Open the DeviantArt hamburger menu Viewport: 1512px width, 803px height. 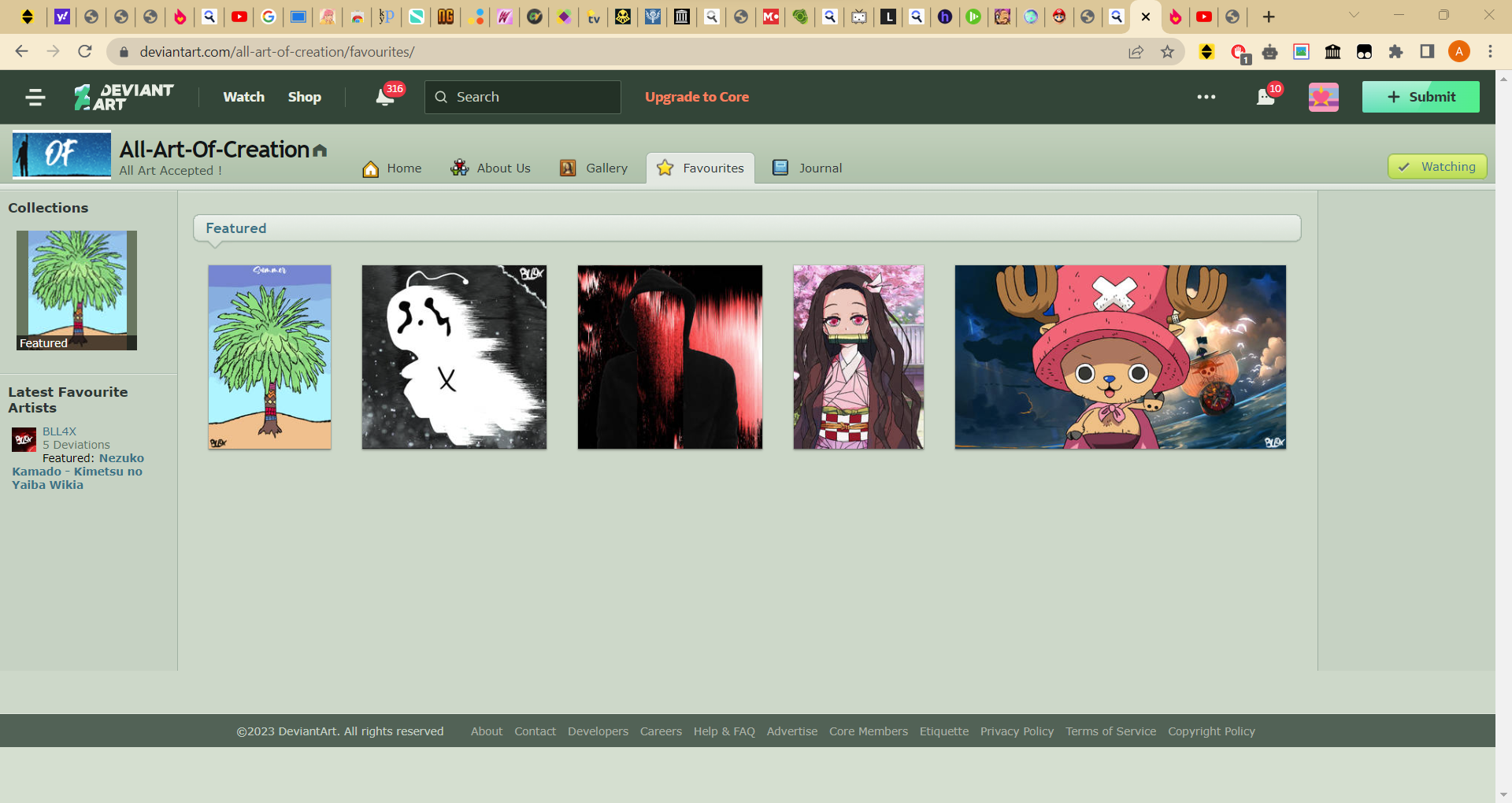click(x=35, y=97)
